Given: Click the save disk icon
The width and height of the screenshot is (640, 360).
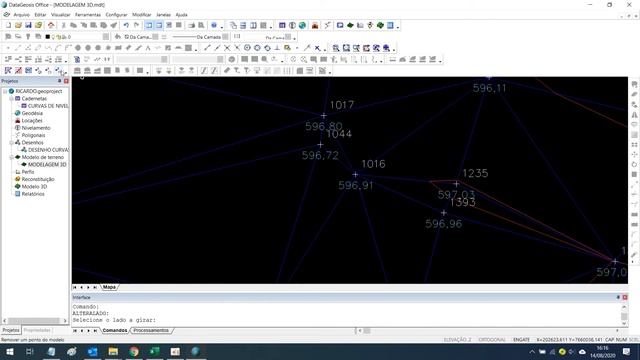Looking at the screenshot, I should [28, 25].
